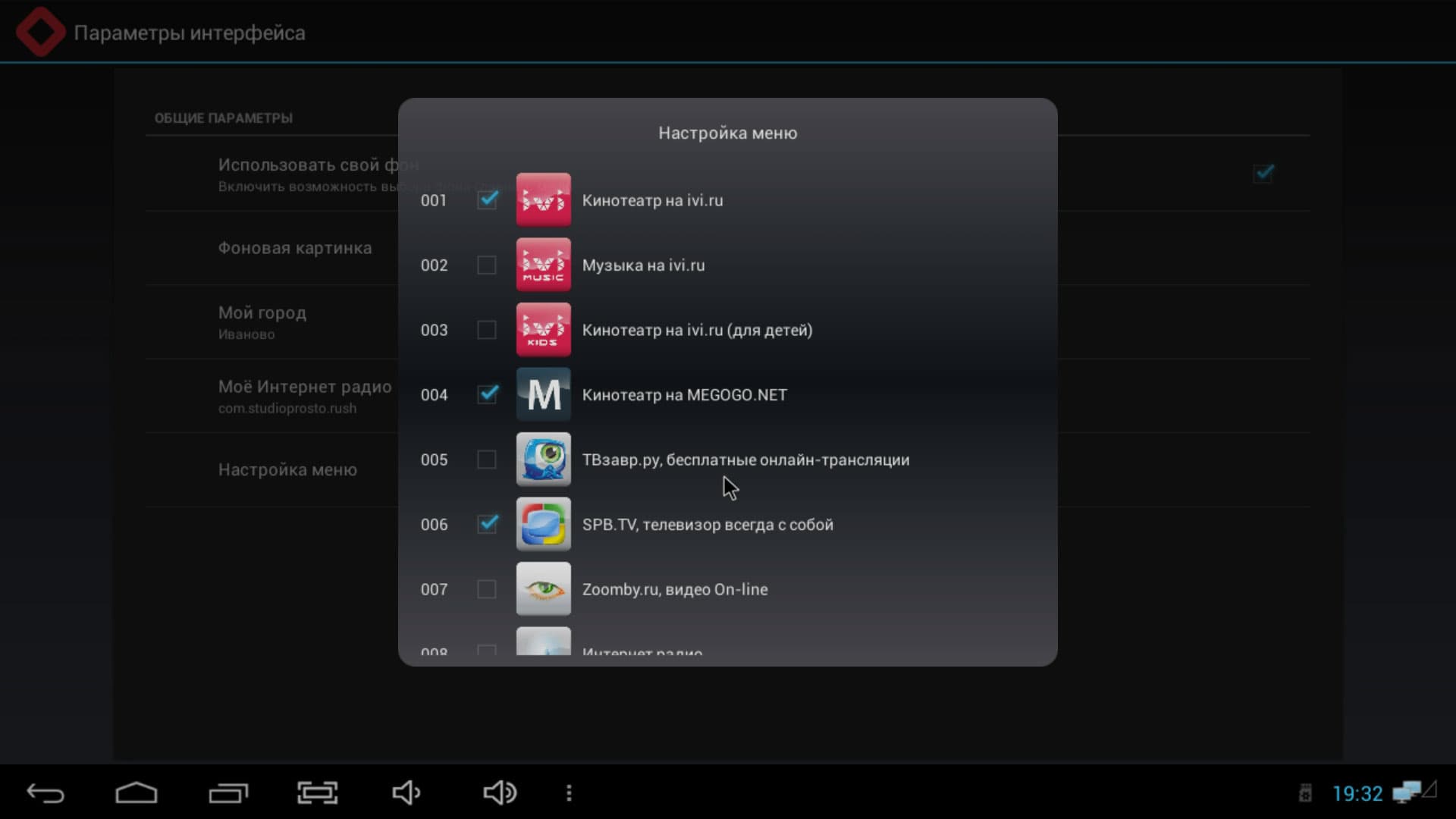The image size is (1456, 819).
Task: Click the Zoomby.ru eye icon
Action: (x=543, y=589)
